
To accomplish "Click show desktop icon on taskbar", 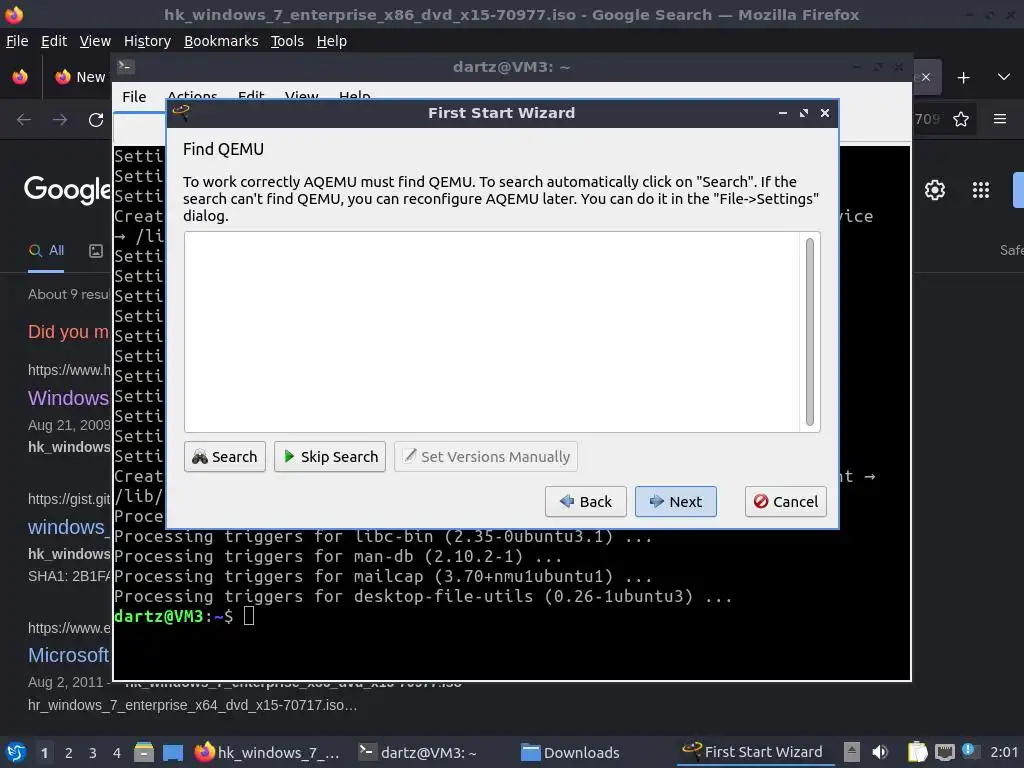I will (172, 752).
